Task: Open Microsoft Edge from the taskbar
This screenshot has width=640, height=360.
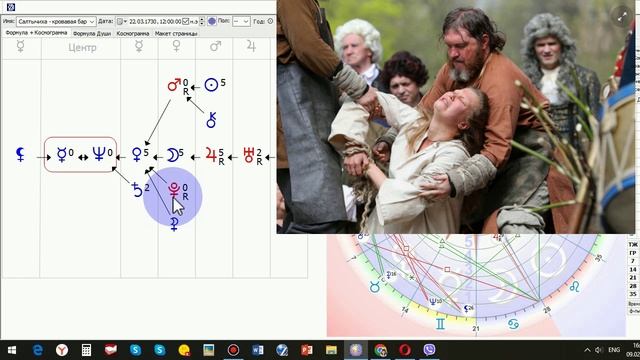Action: click(x=38, y=350)
